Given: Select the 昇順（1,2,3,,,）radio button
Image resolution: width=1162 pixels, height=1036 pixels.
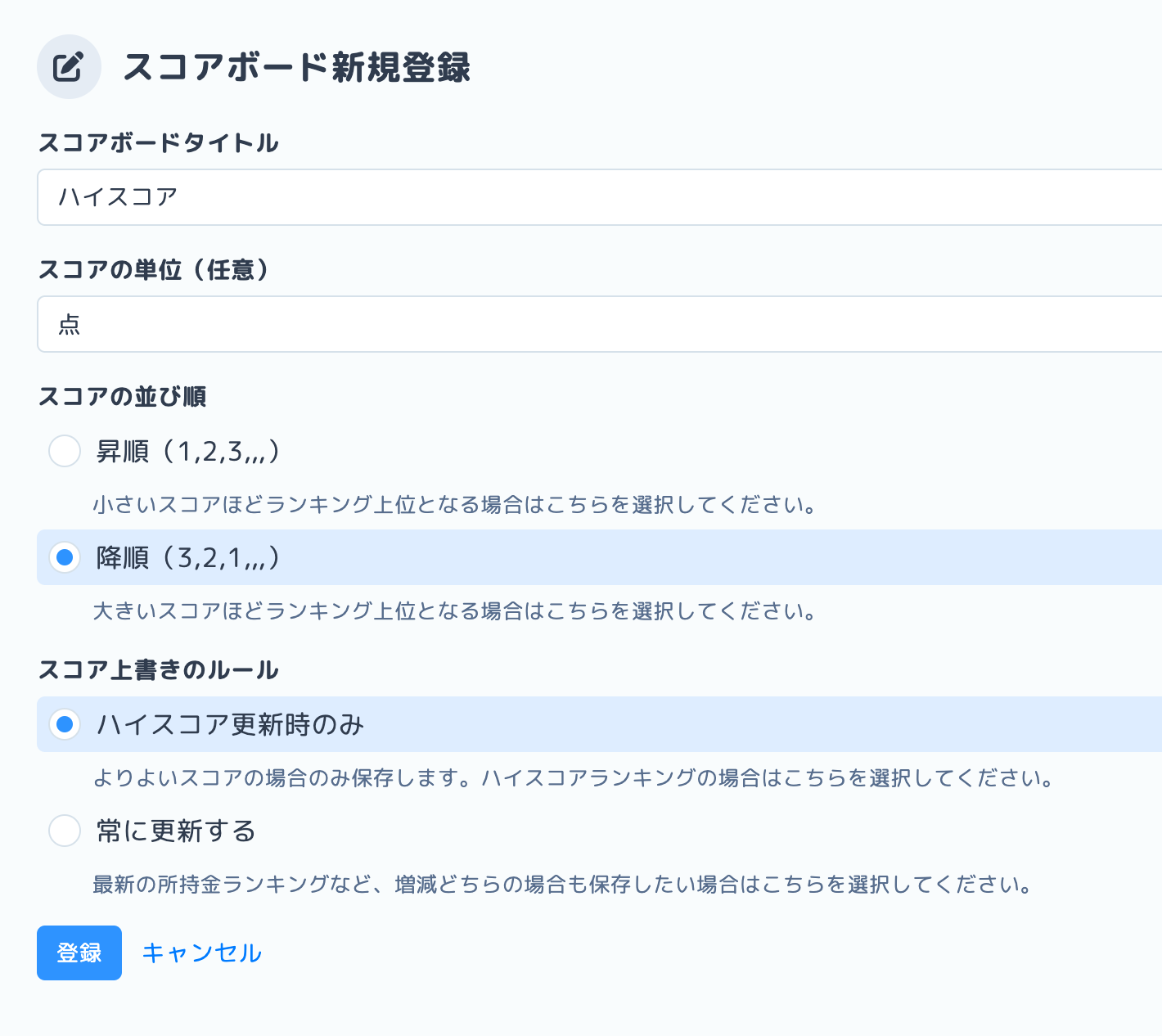Looking at the screenshot, I should [65, 451].
